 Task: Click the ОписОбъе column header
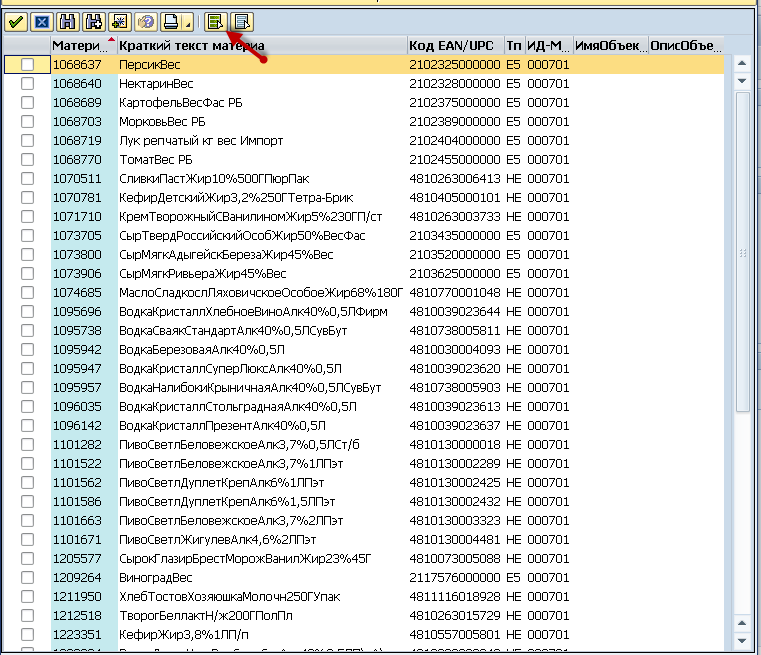[686, 46]
